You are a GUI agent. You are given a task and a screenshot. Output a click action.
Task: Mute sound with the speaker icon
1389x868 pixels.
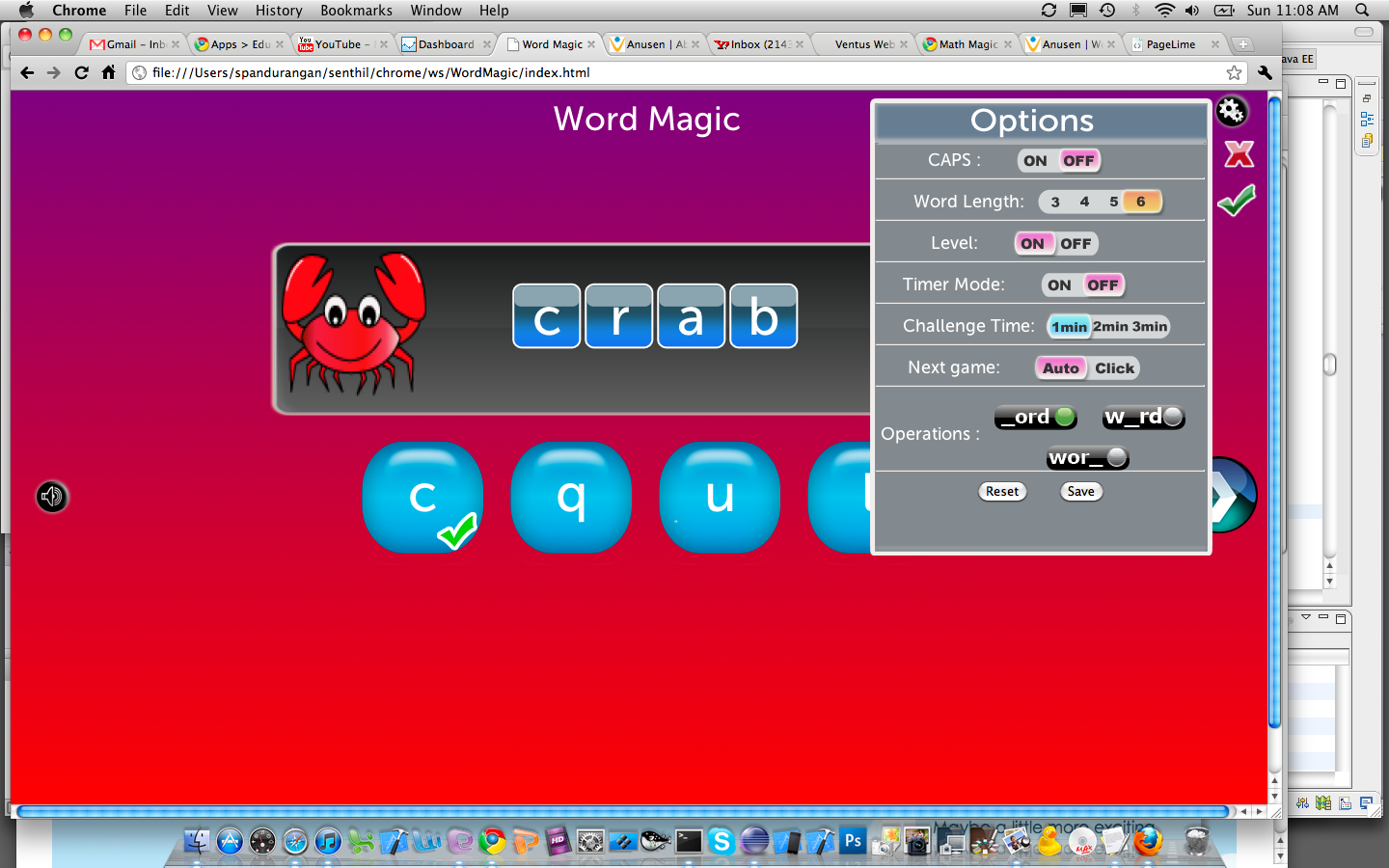(52, 497)
